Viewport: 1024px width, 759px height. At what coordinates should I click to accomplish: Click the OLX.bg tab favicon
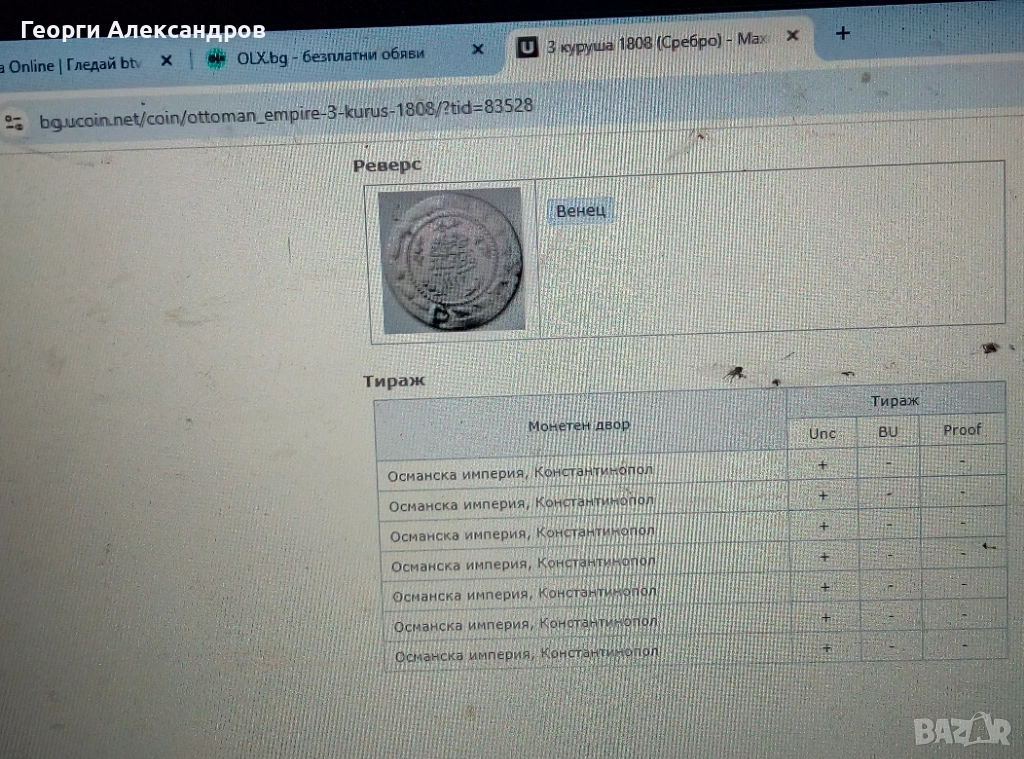click(216, 57)
